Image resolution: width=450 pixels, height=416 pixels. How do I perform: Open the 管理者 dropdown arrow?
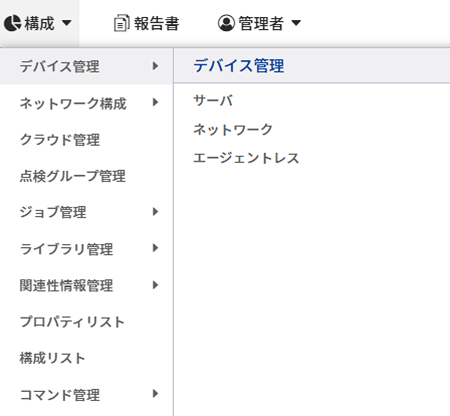(296, 23)
